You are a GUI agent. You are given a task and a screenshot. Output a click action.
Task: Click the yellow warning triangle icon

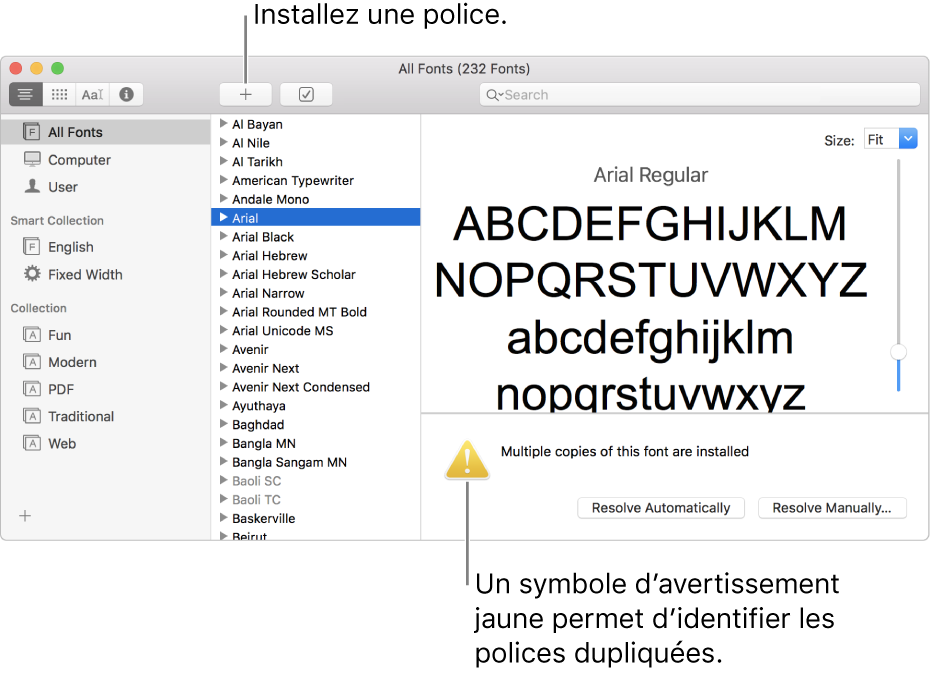468,461
